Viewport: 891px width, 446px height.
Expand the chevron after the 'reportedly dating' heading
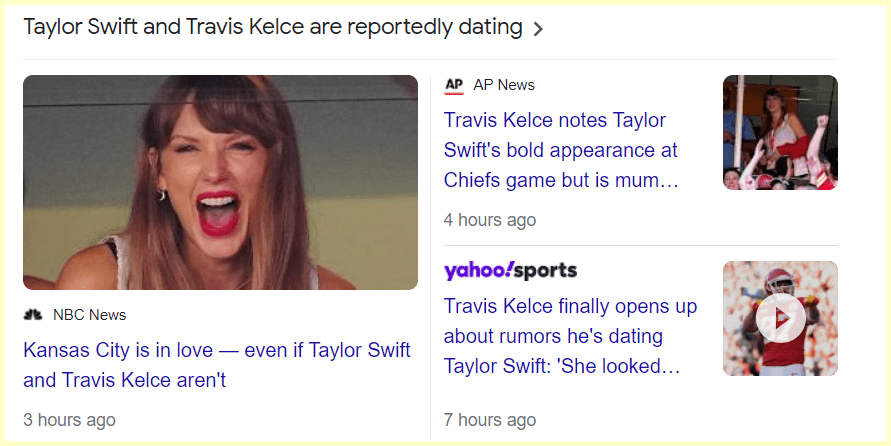click(x=539, y=29)
